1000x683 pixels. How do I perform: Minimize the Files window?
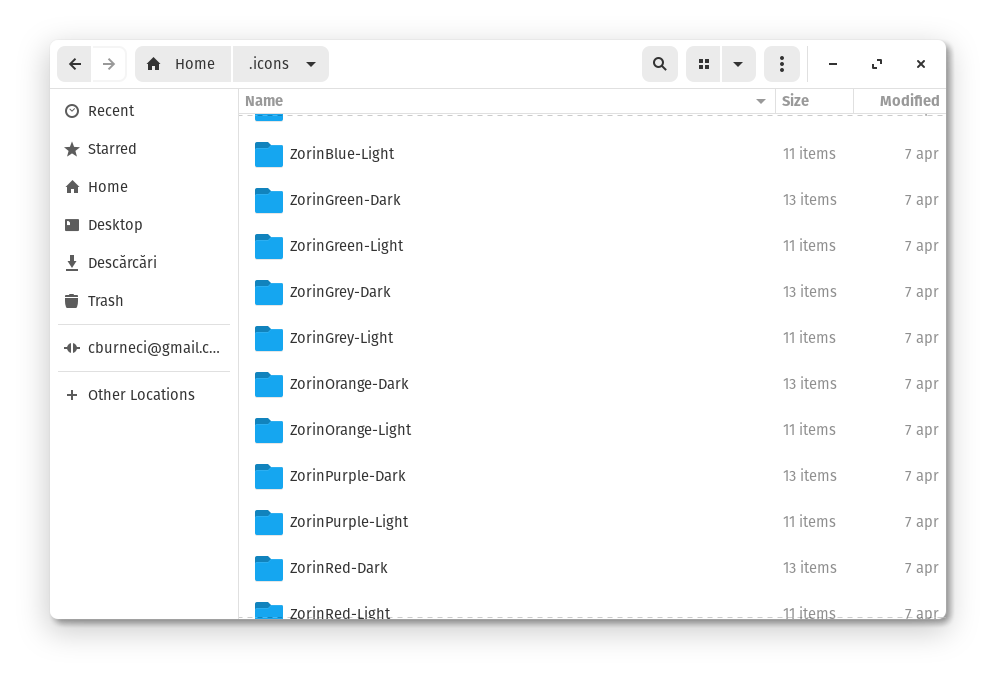pos(833,64)
